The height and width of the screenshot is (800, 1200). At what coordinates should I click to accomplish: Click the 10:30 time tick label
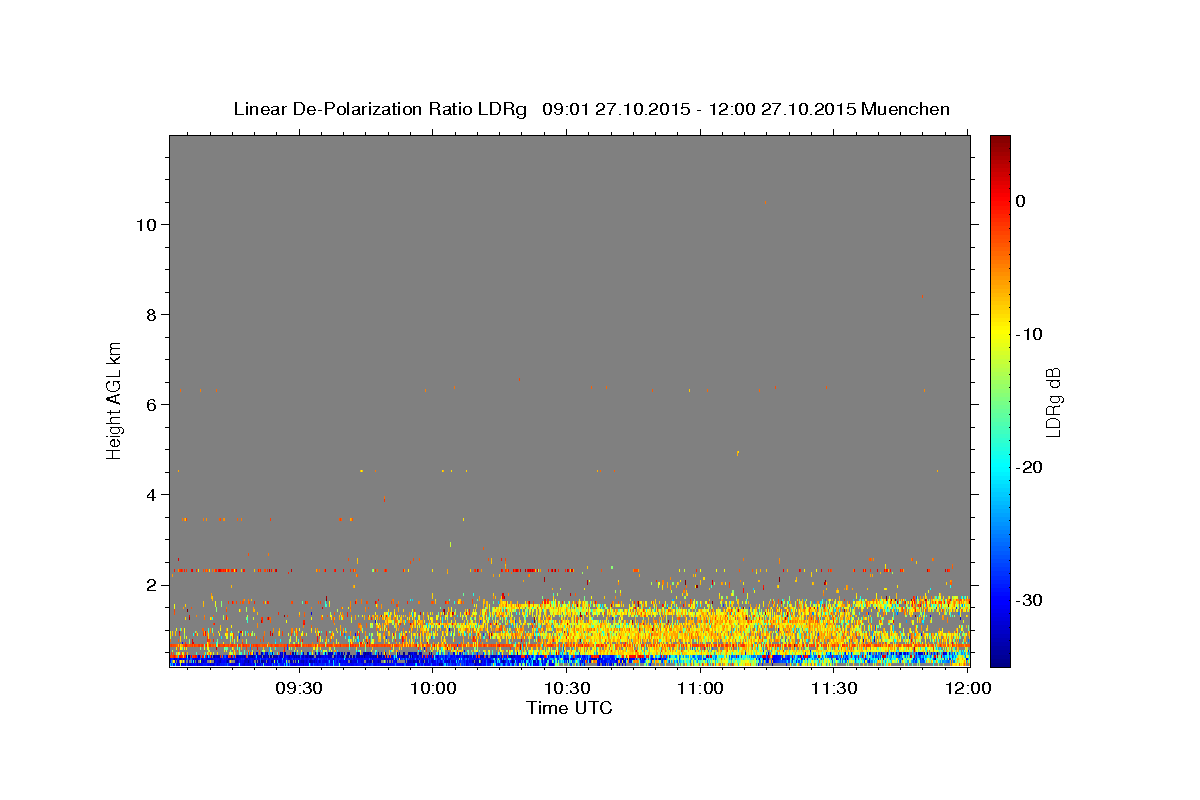point(566,689)
